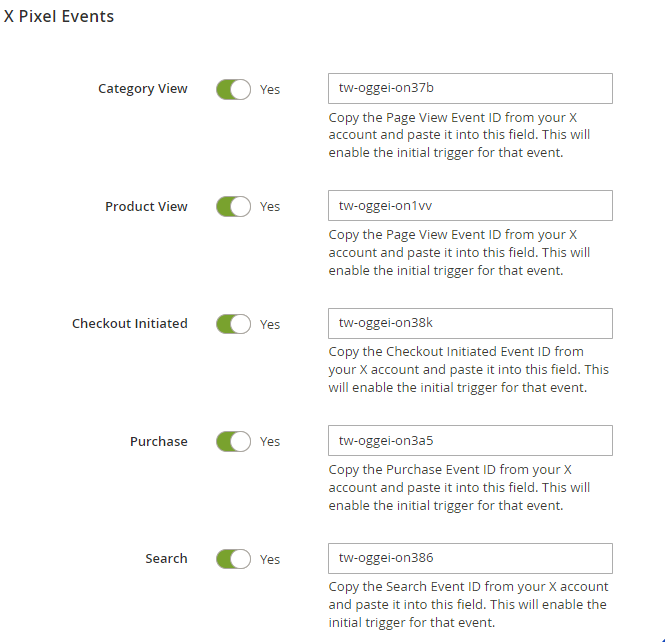665x642 pixels.
Task: Focus the Product View event ID input
Action: [470, 206]
